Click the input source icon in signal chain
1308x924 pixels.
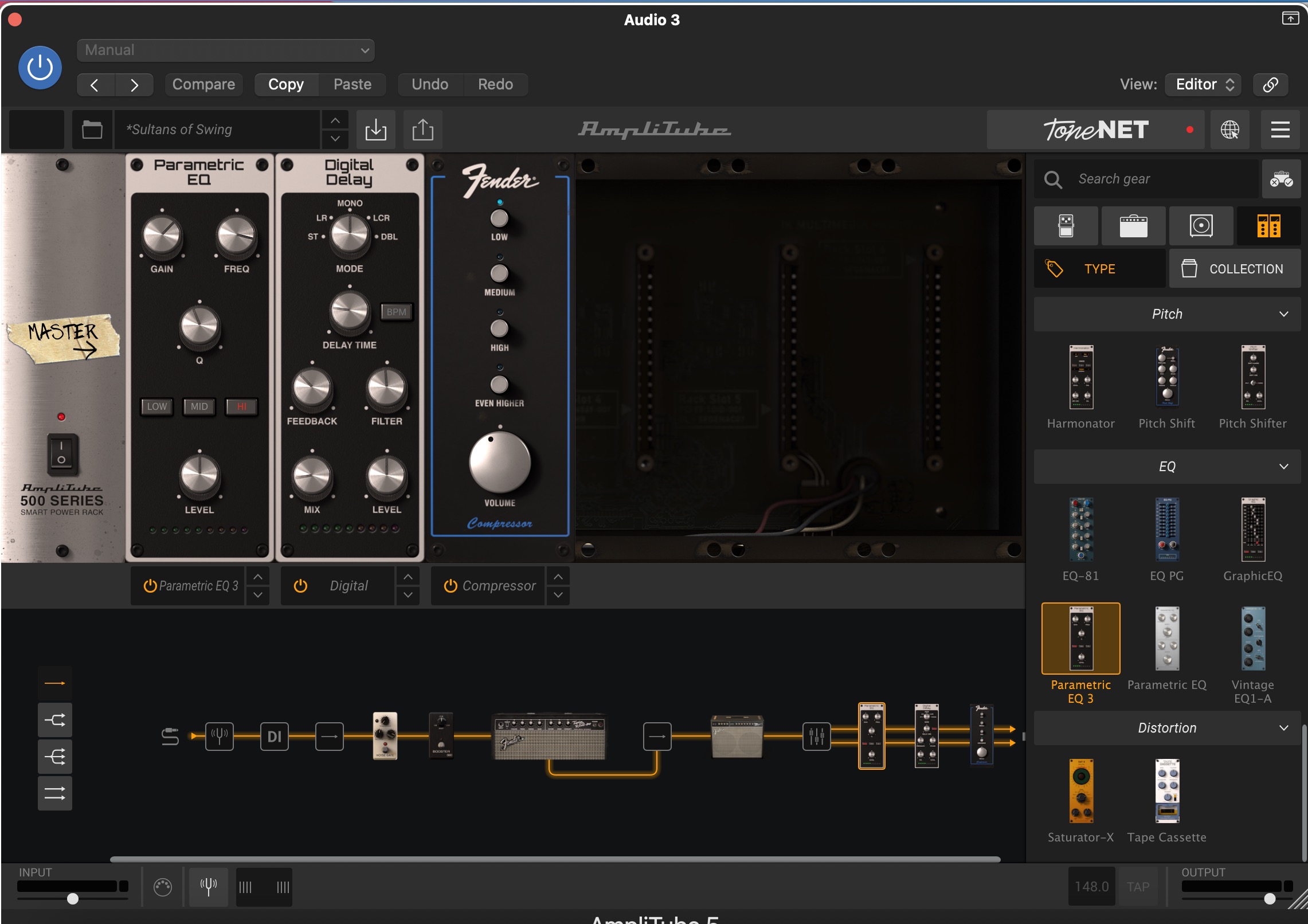[170, 736]
